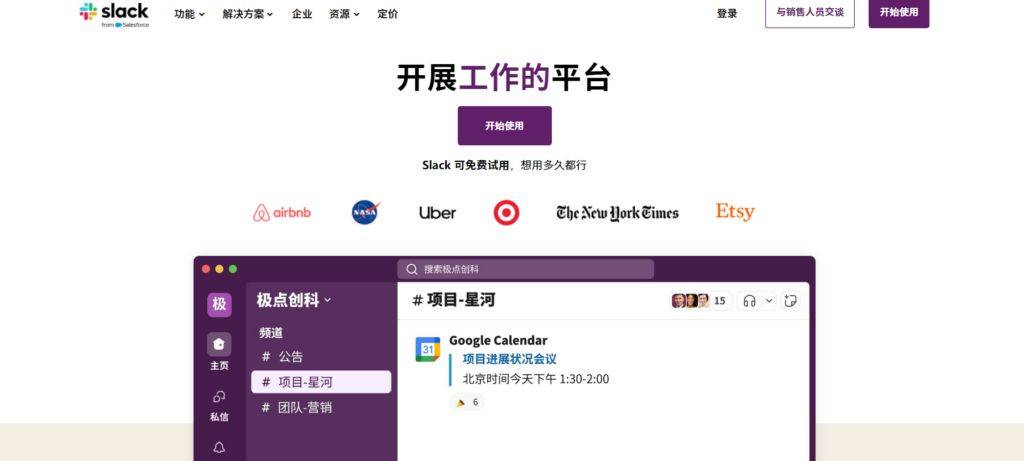1024x461 pixels.
Task: Click the 北京时间今天下午 1:30-2:00 text
Action: tap(536, 379)
